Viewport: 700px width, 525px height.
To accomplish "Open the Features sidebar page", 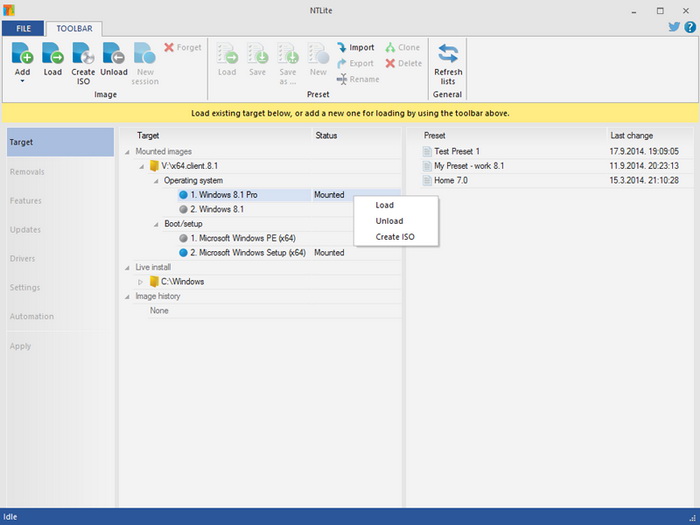I will point(60,200).
